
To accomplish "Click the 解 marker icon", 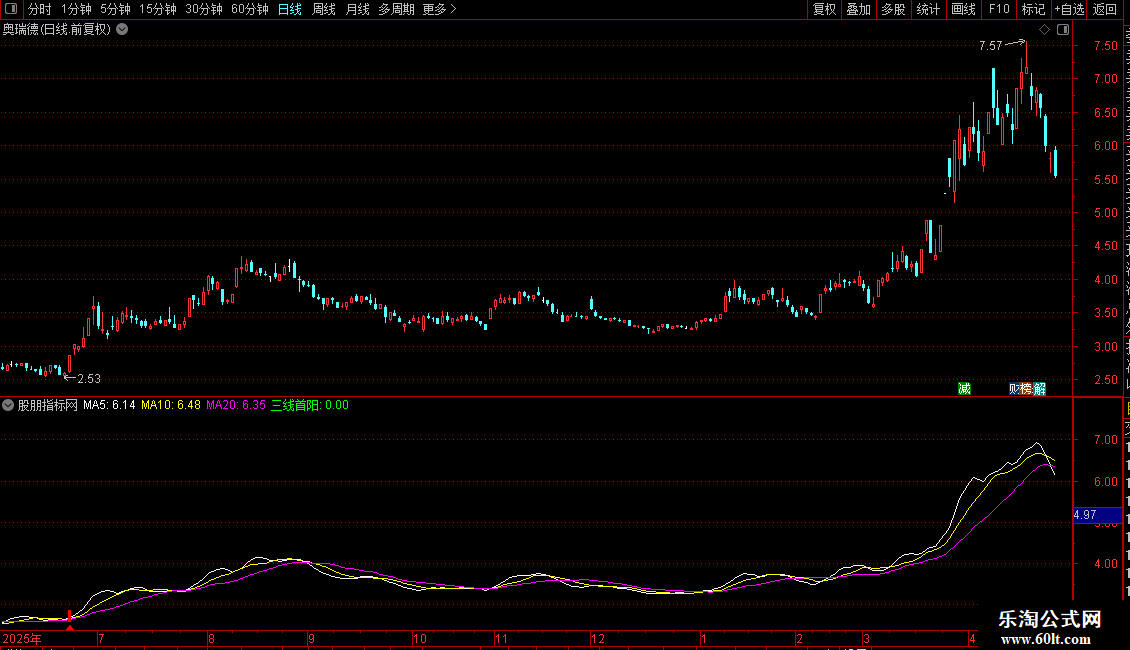I will click(1039, 389).
